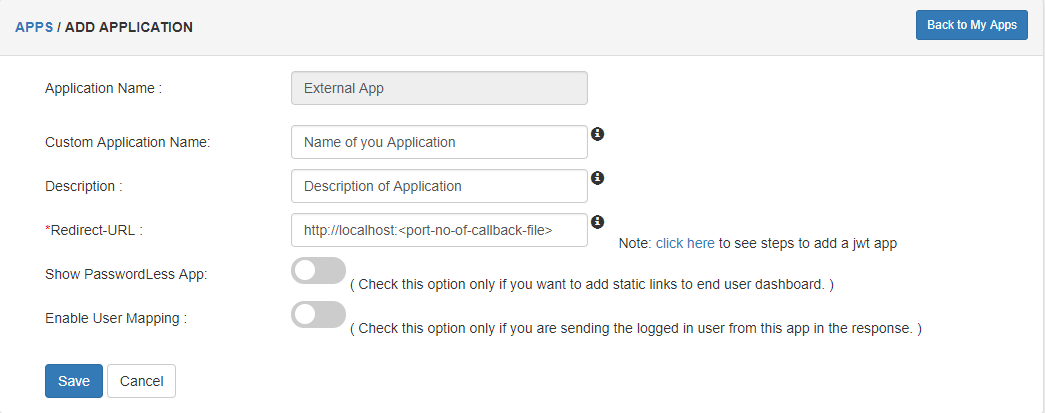
Task: Click the info icon beside Redirect-URL field
Action: [598, 221]
